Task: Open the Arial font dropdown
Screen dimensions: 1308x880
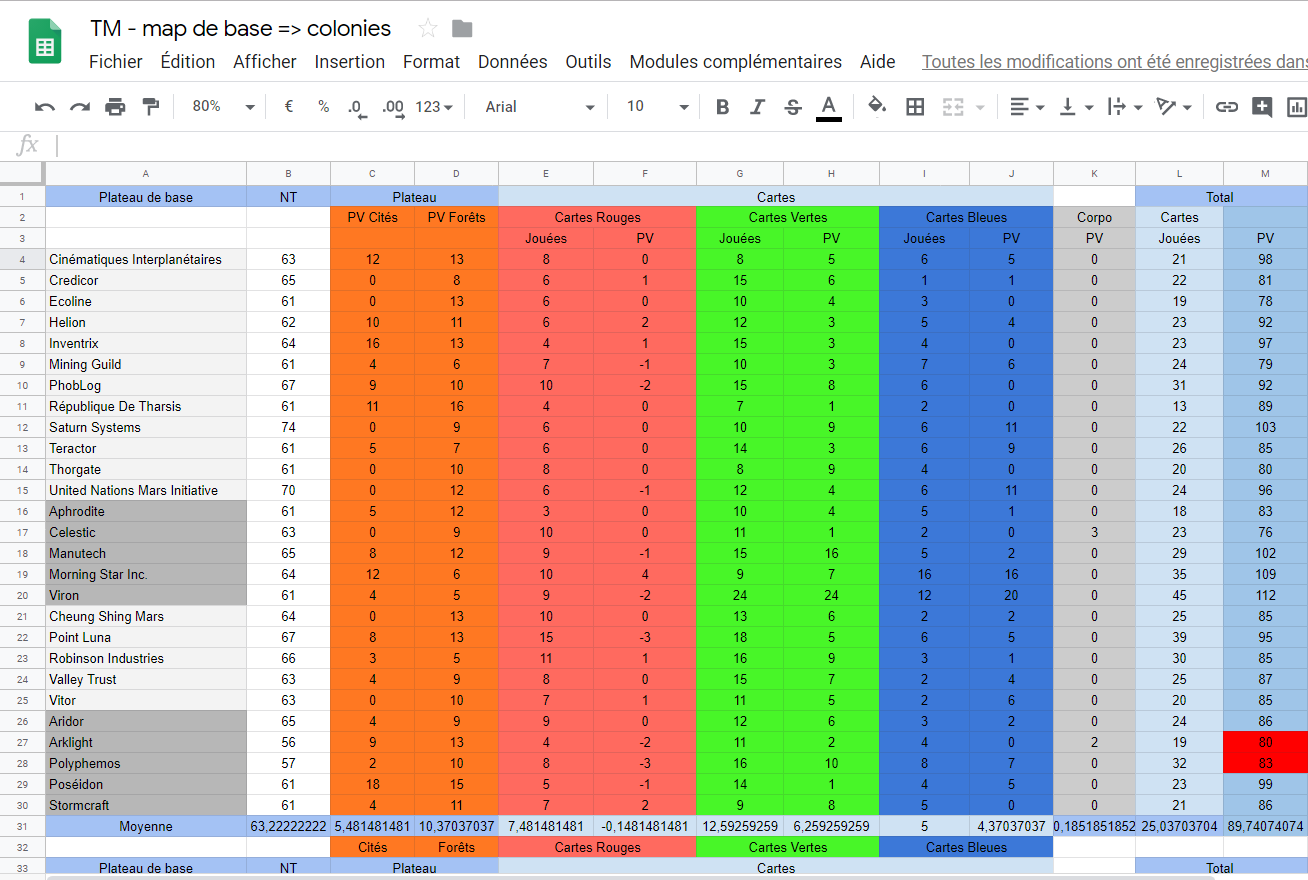Action: click(540, 106)
